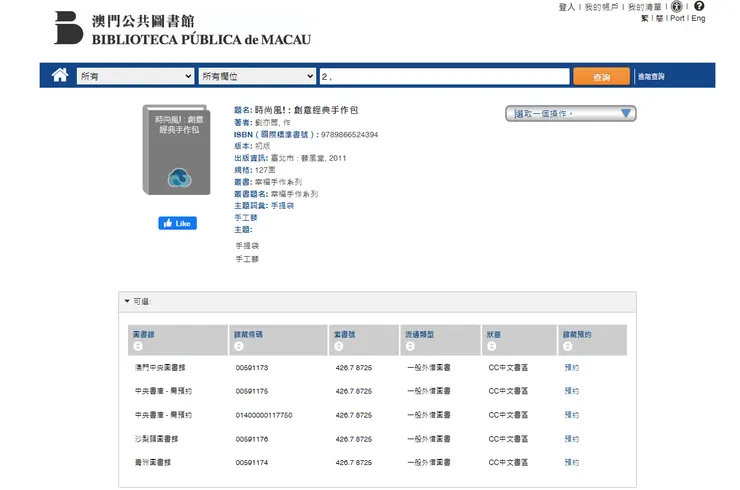
Task: Click 預約 for barcode 01400000117750
Action: 572,415
